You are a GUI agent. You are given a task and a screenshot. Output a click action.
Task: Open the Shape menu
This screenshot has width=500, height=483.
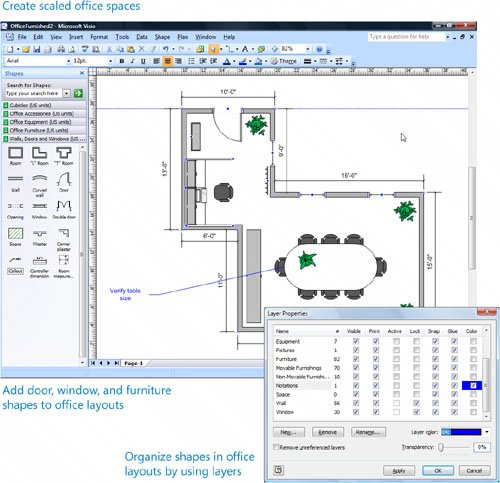(162, 37)
